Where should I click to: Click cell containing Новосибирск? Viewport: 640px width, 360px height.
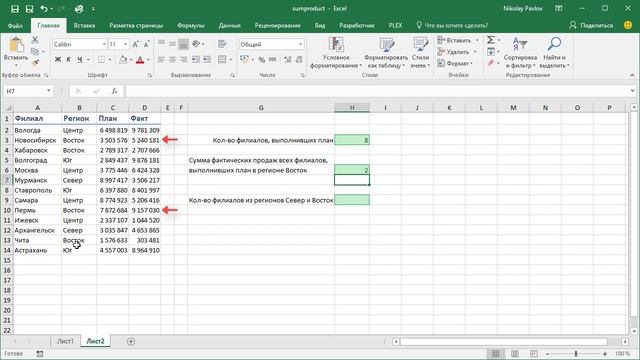[38, 140]
